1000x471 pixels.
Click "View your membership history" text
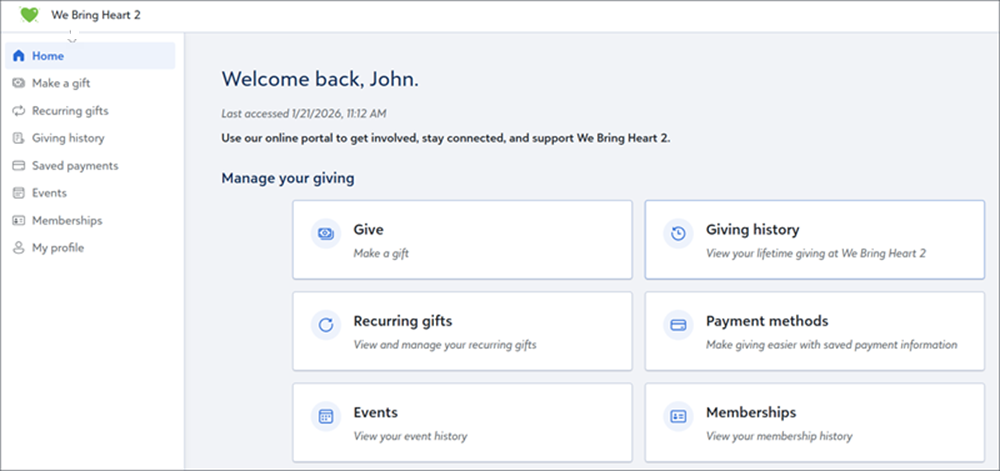779,437
